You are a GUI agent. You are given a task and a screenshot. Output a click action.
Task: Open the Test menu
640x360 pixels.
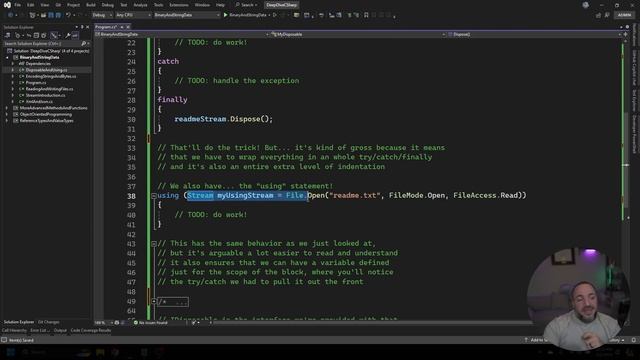pos(124,5)
